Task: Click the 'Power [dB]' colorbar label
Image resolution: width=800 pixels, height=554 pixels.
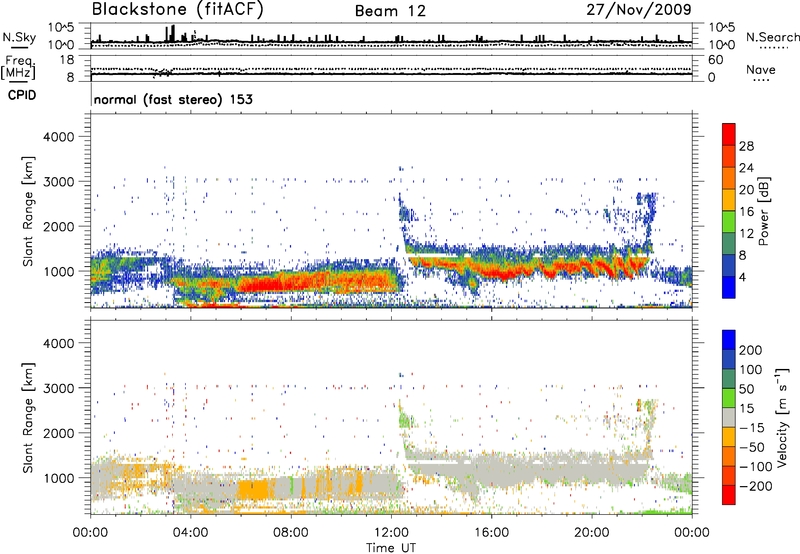Action: tap(763, 211)
